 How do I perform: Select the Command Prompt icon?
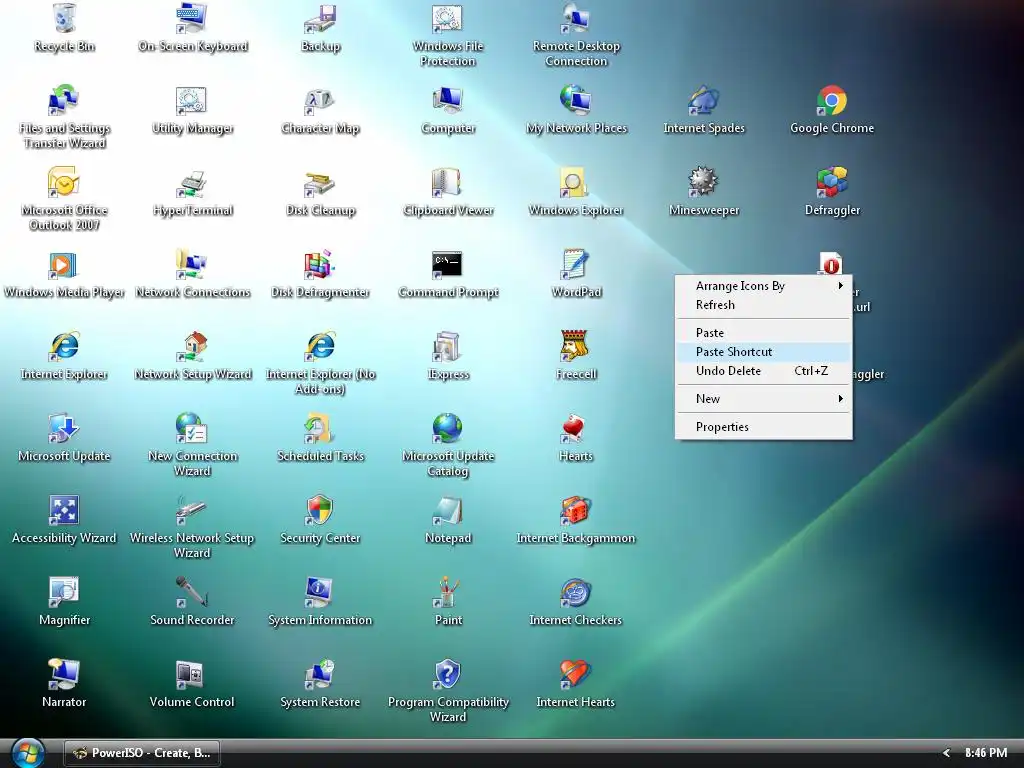coord(448,264)
